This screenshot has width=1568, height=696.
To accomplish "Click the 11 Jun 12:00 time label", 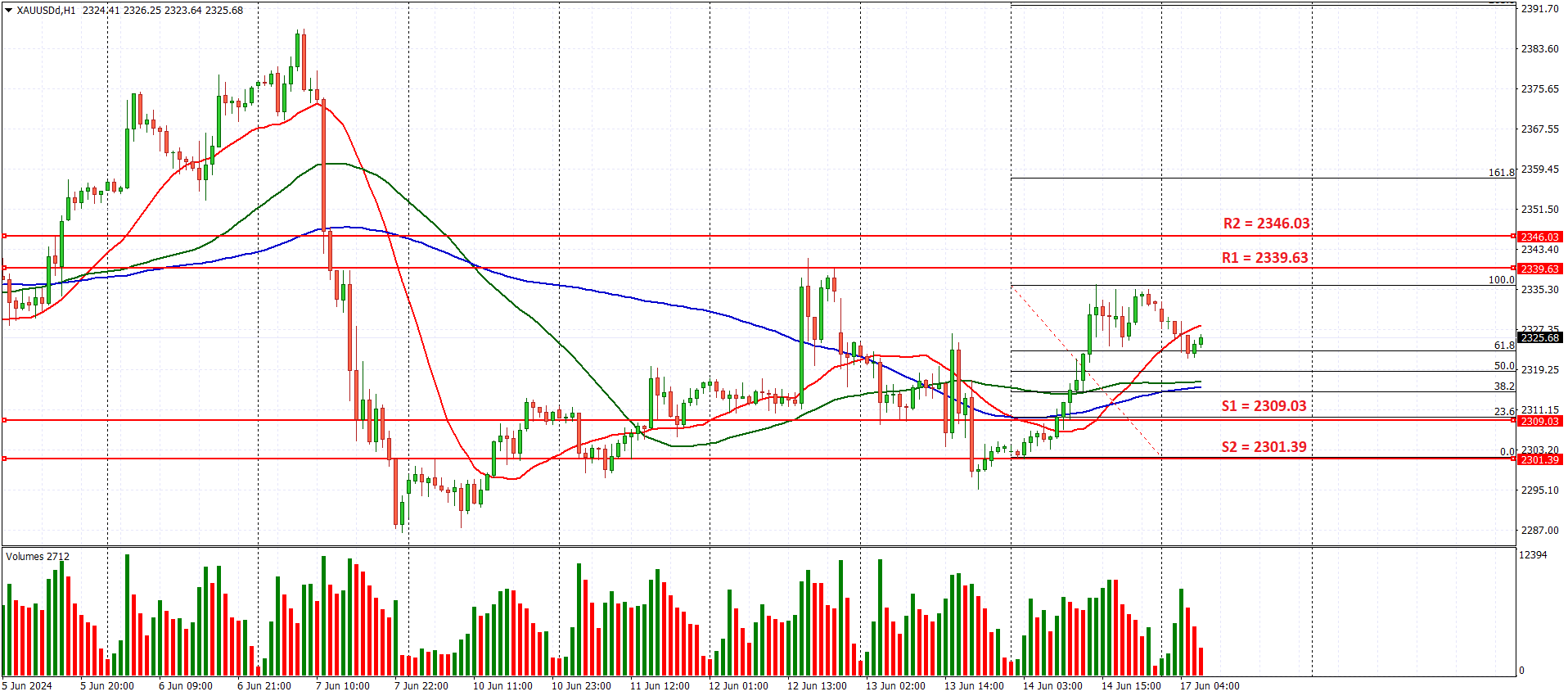I will pos(660,686).
